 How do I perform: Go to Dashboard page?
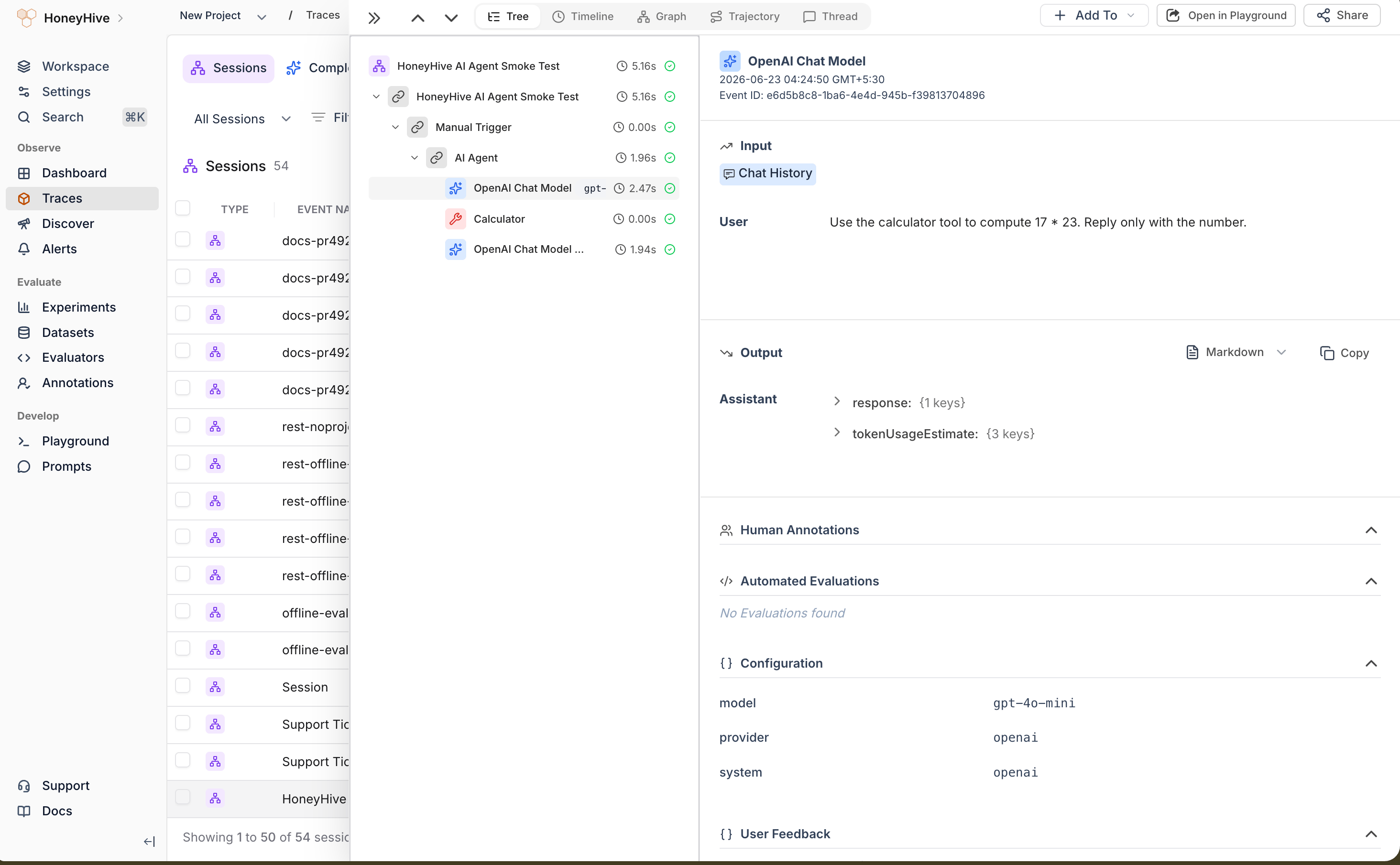tap(74, 173)
